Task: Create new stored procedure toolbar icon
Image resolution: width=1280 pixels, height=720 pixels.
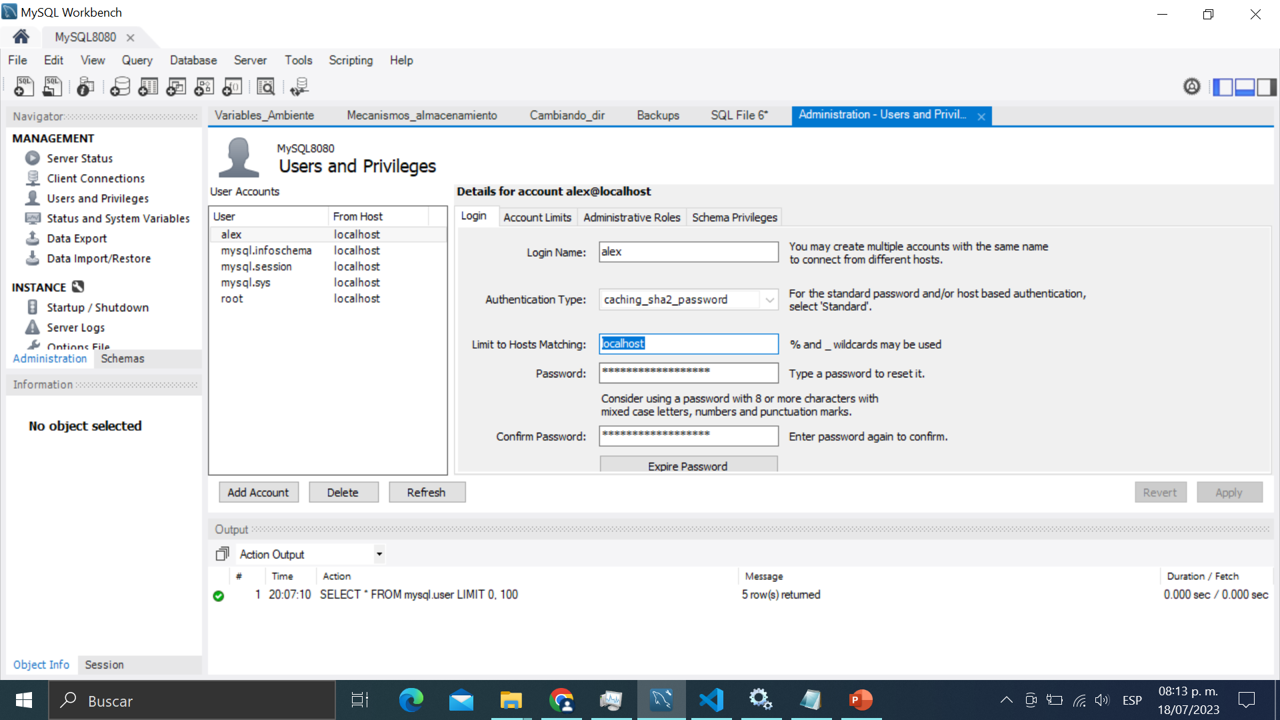Action: [204, 87]
